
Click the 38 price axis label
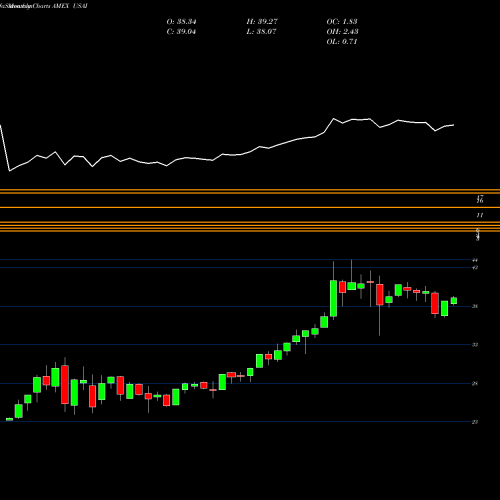475,306
